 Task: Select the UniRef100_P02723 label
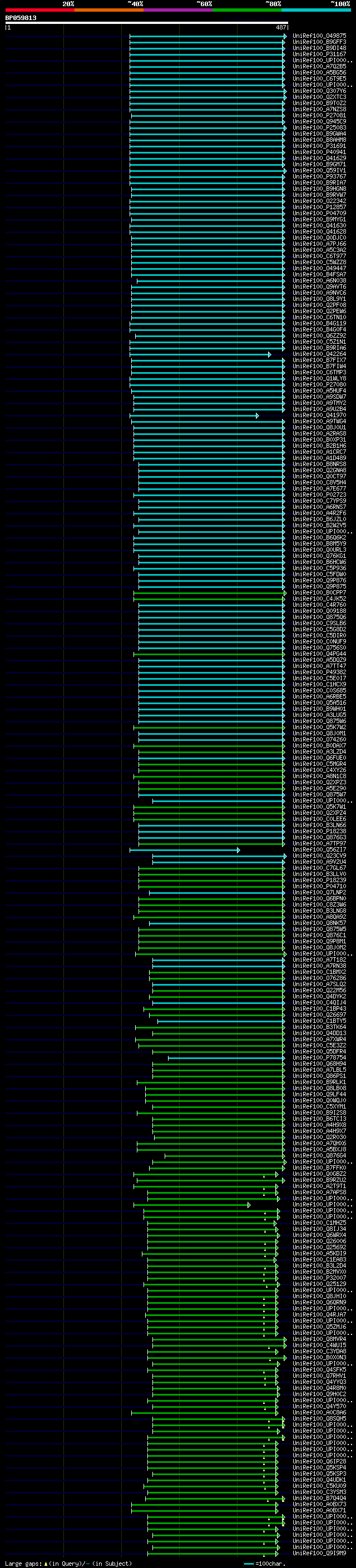319,495
